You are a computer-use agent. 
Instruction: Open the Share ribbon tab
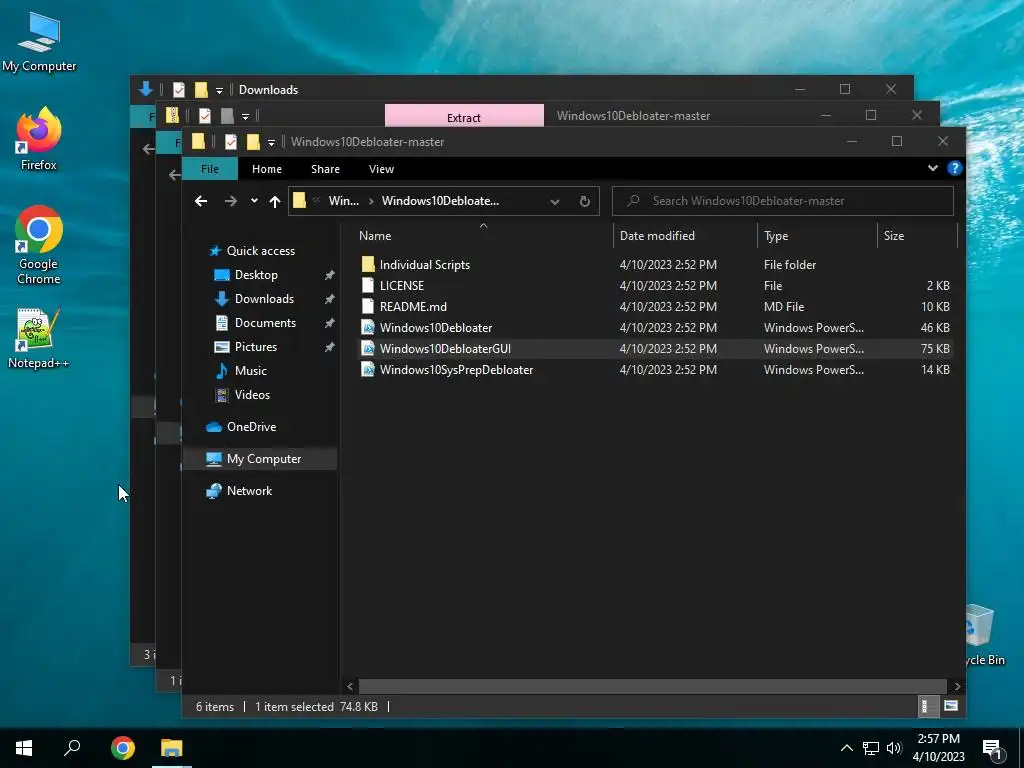[x=325, y=169]
